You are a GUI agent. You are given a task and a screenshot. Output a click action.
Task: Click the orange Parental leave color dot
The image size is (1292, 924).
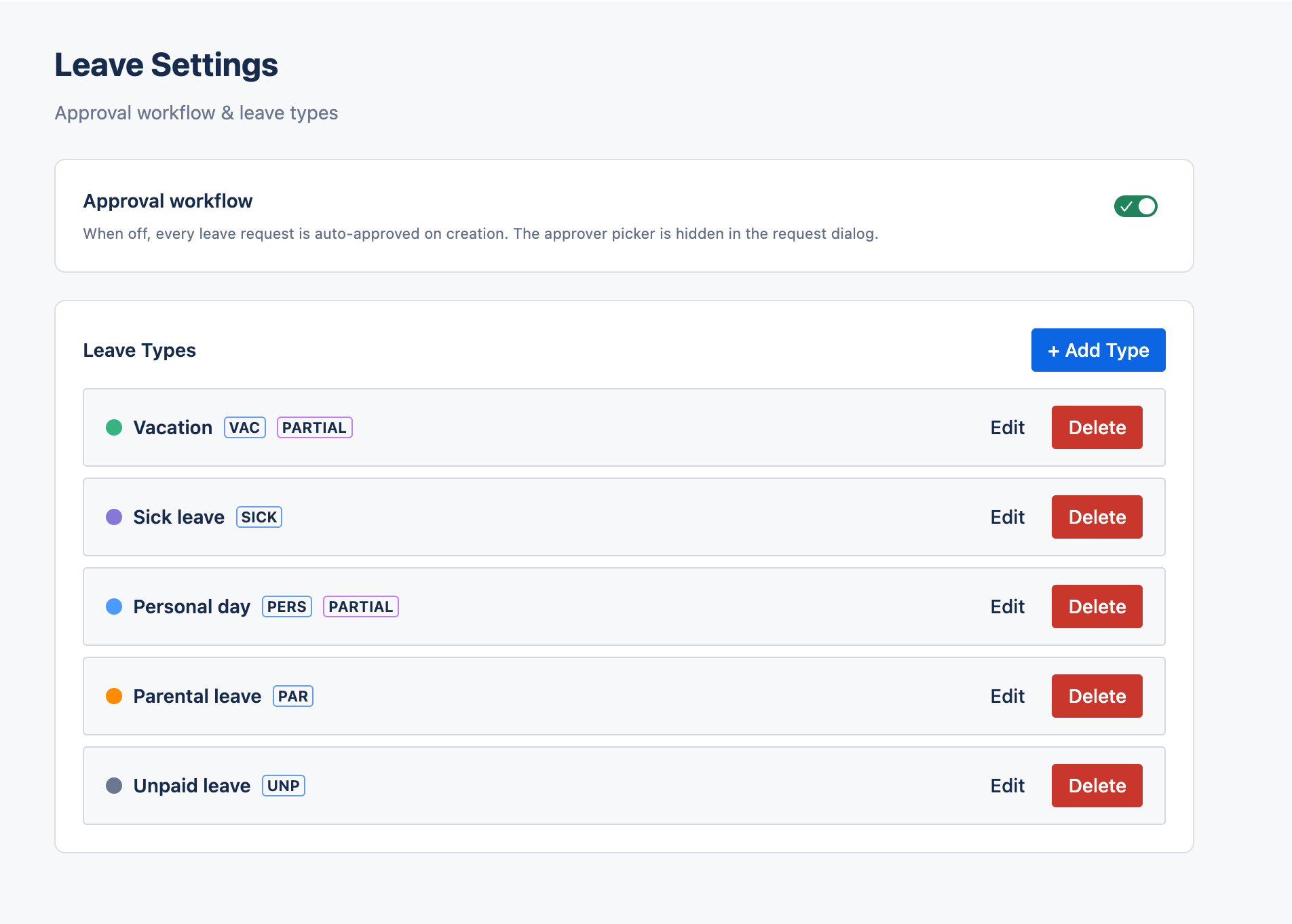(x=114, y=696)
